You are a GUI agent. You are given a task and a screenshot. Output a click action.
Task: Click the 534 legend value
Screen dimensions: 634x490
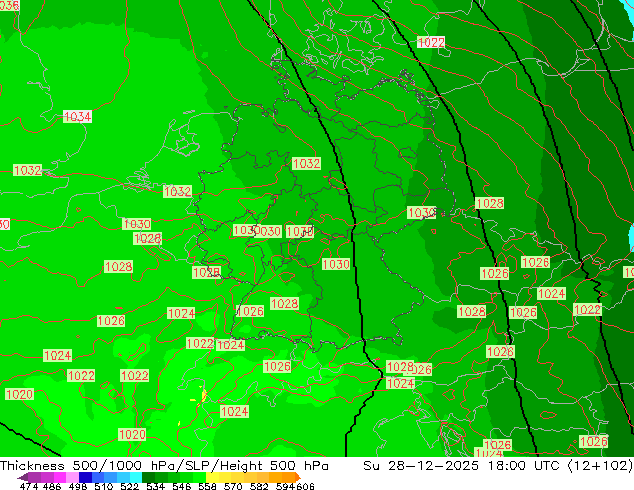[156, 486]
